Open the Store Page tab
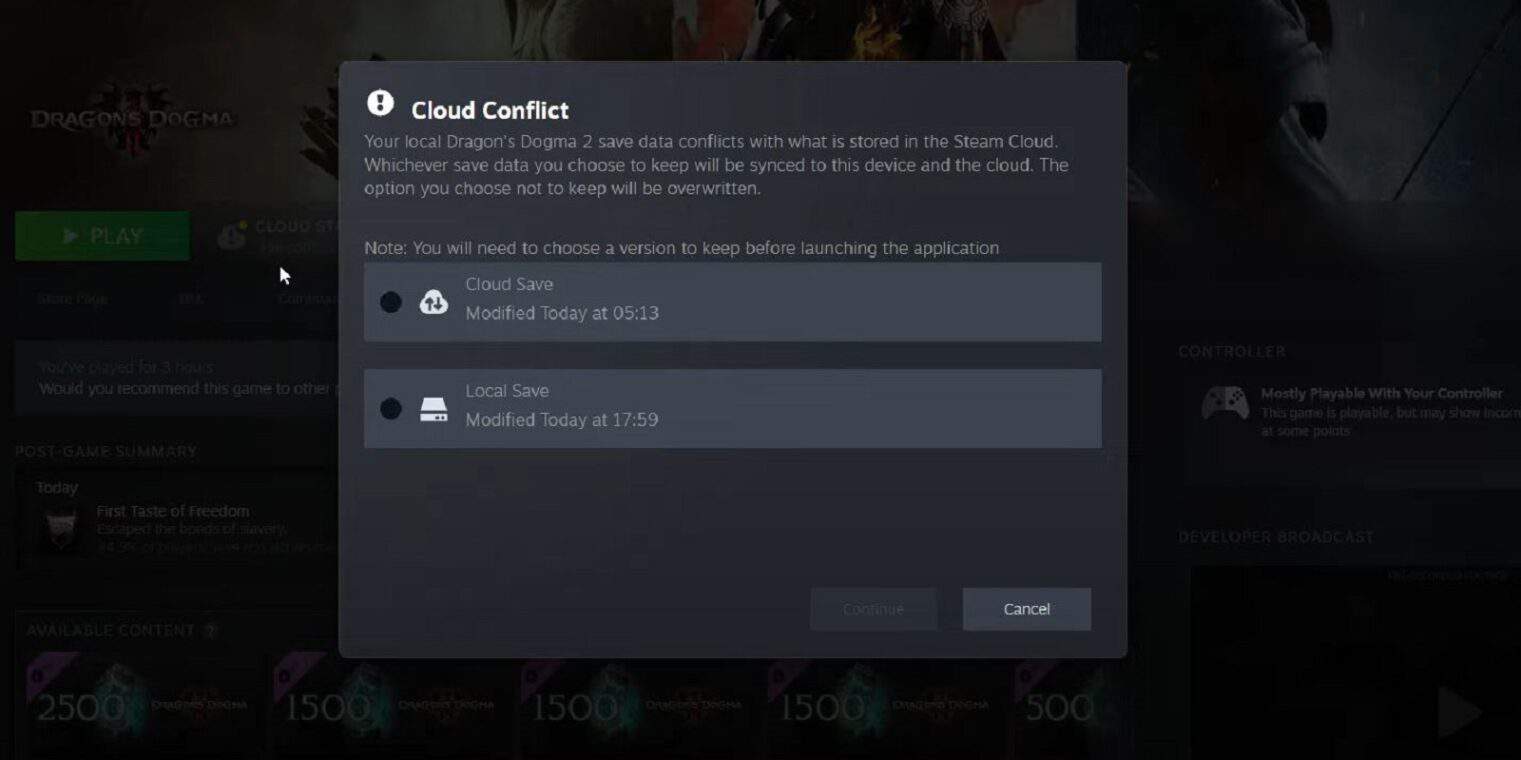Viewport: 1521px width, 760px height. (73, 299)
